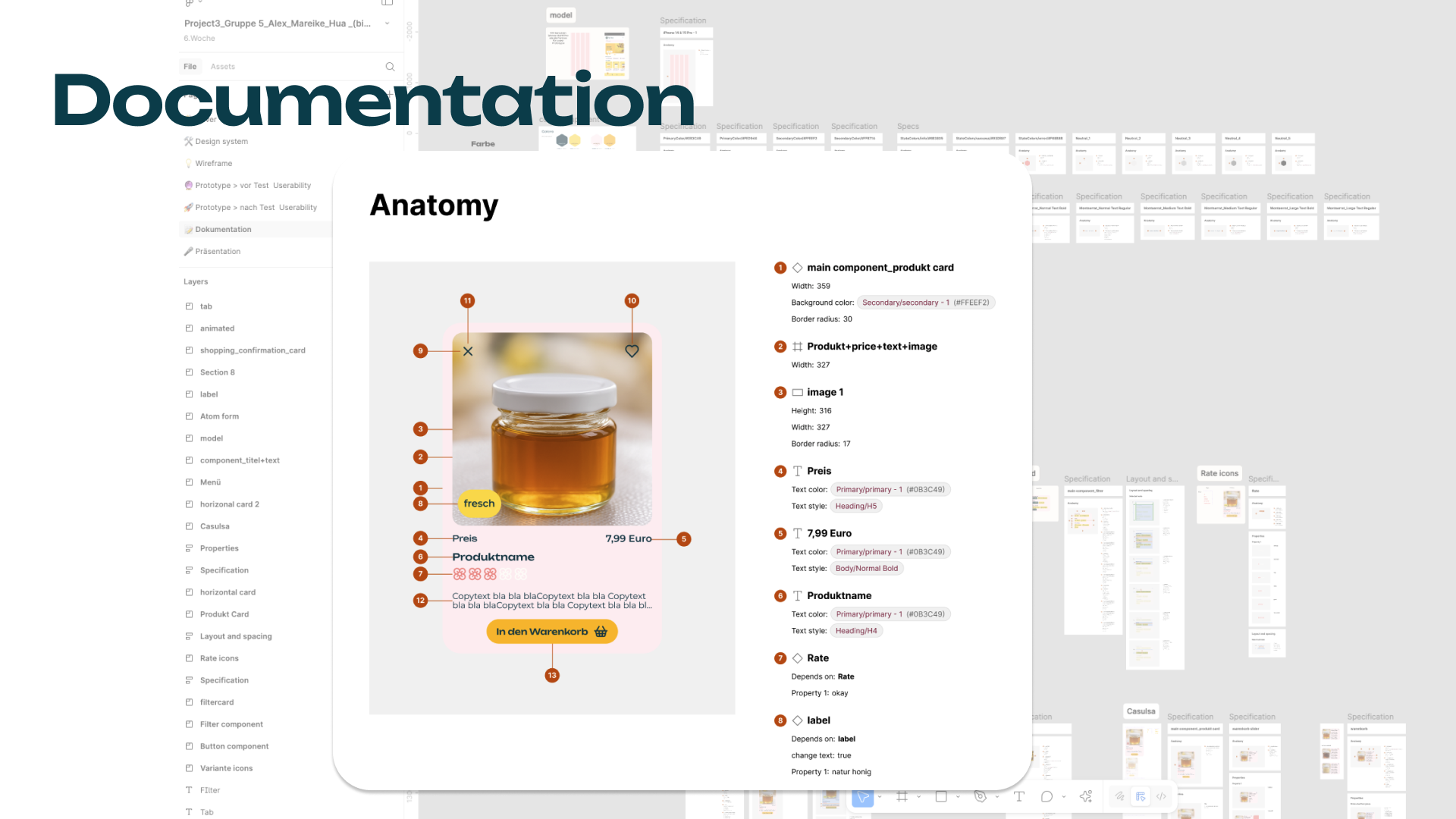Select the Text tool
The image size is (1456, 819).
point(1018,797)
